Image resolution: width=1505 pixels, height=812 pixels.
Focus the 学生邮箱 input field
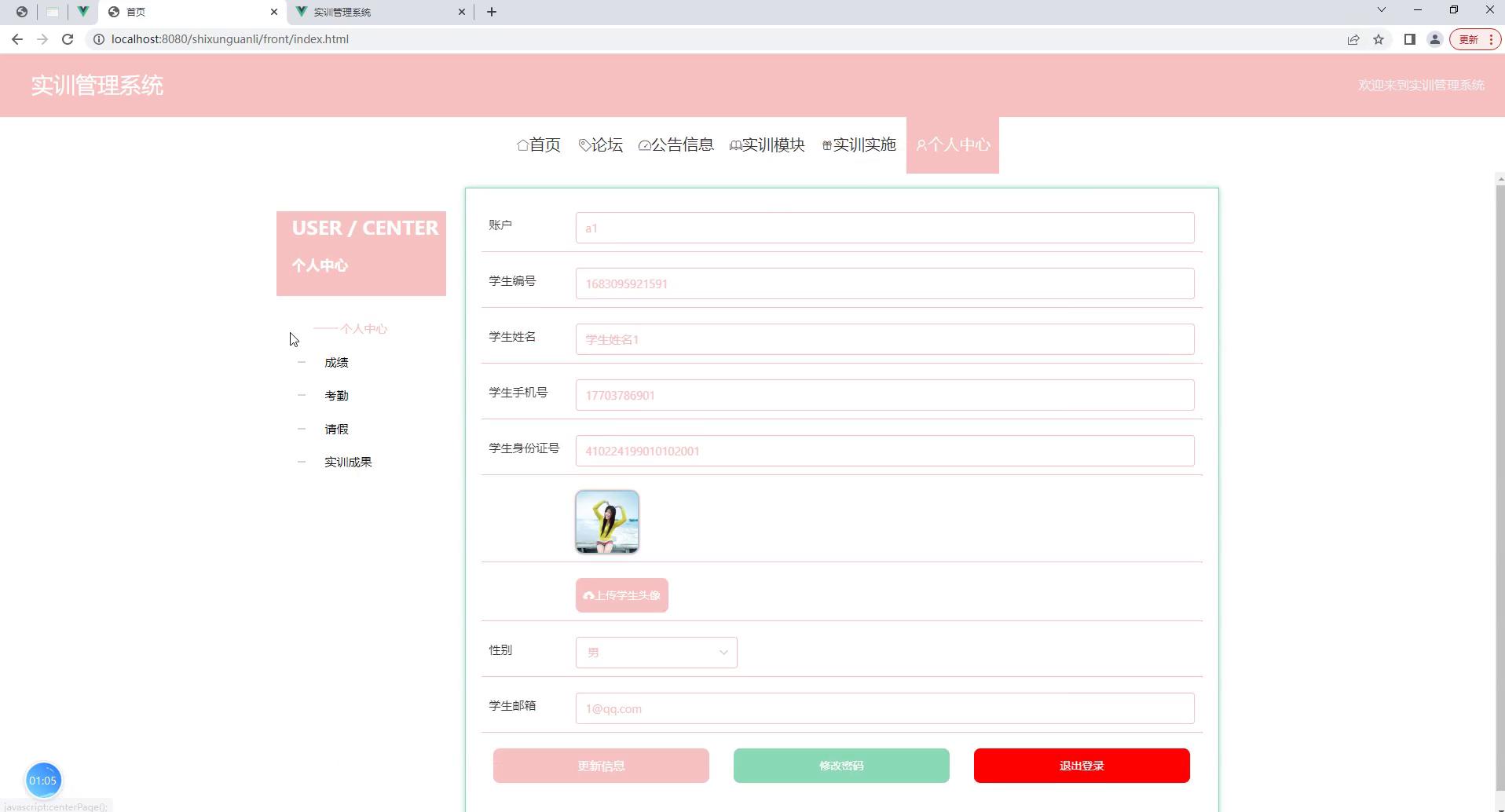[884, 708]
